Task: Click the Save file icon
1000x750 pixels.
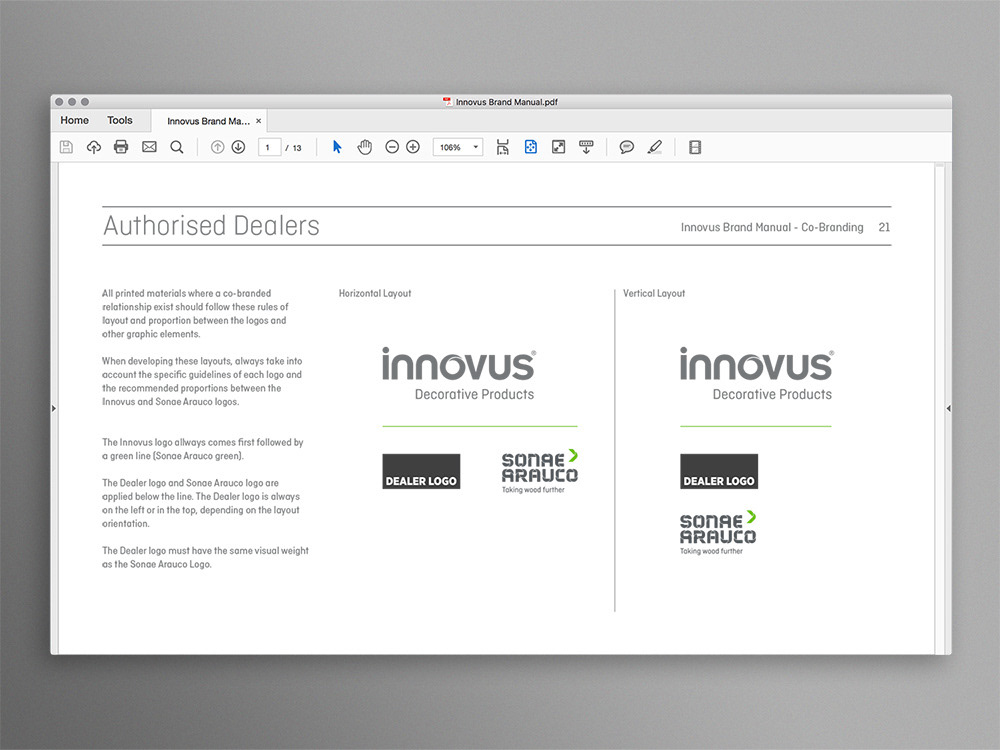Action: (x=66, y=147)
